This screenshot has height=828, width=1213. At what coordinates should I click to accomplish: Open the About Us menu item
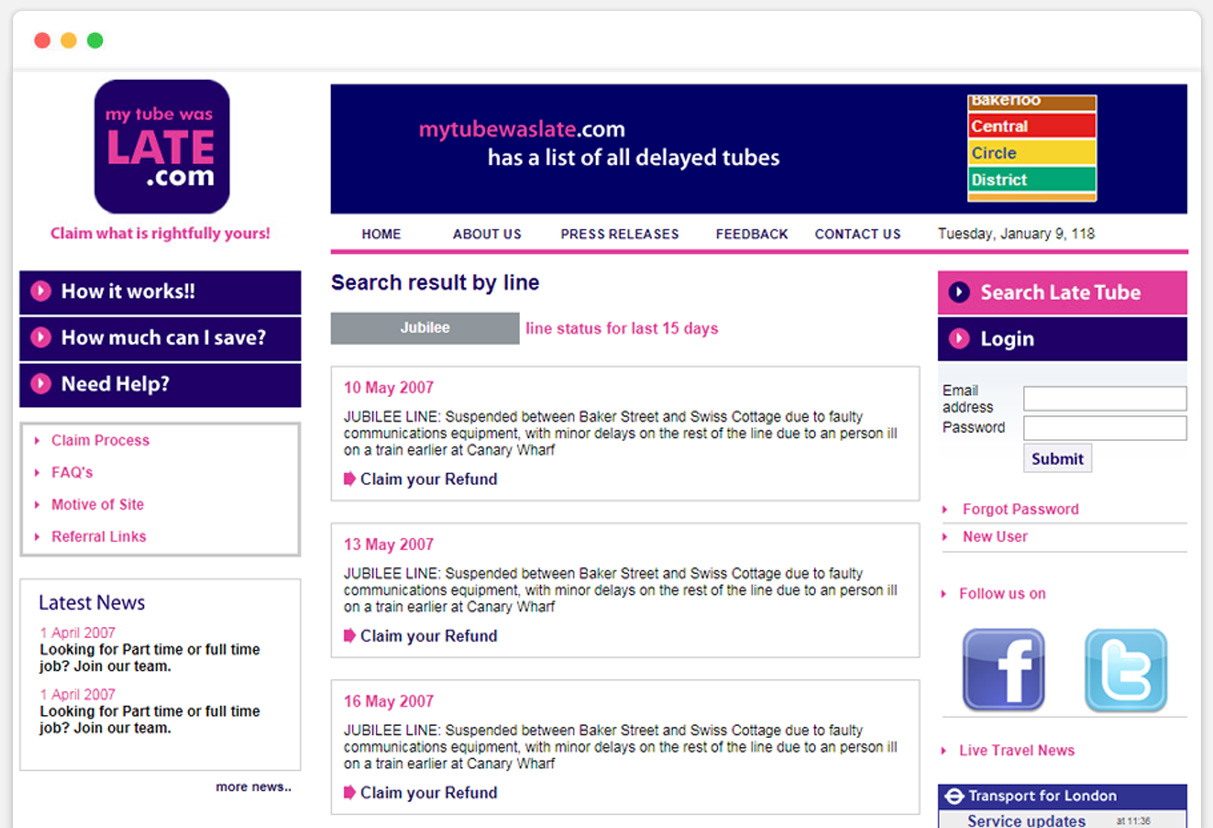pos(487,234)
